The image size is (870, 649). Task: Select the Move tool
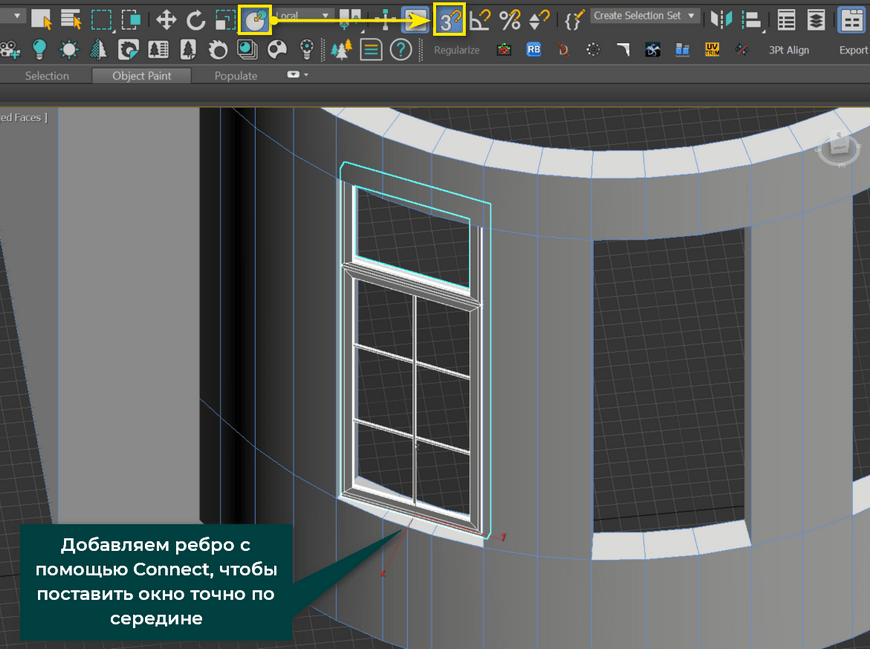166,19
